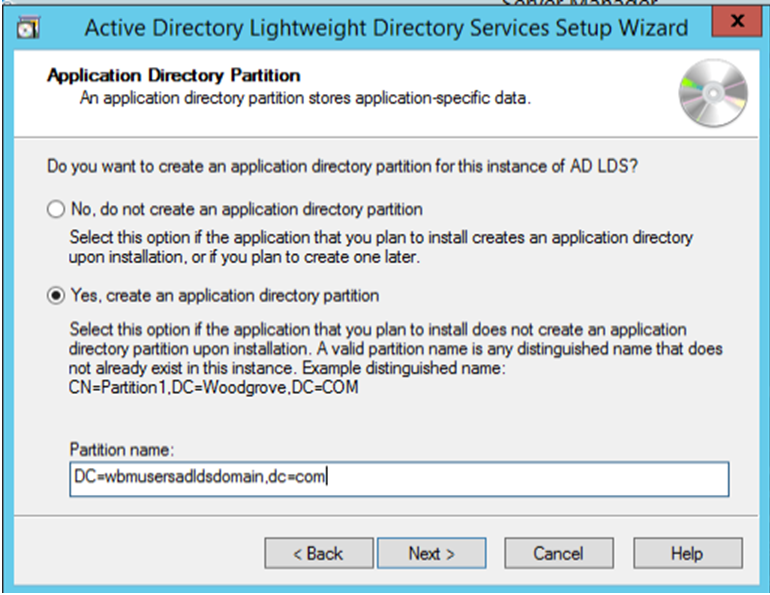Viewport: 770px width, 595px height.
Task: Click the explanation text under the No option
Action: [x=380, y=246]
